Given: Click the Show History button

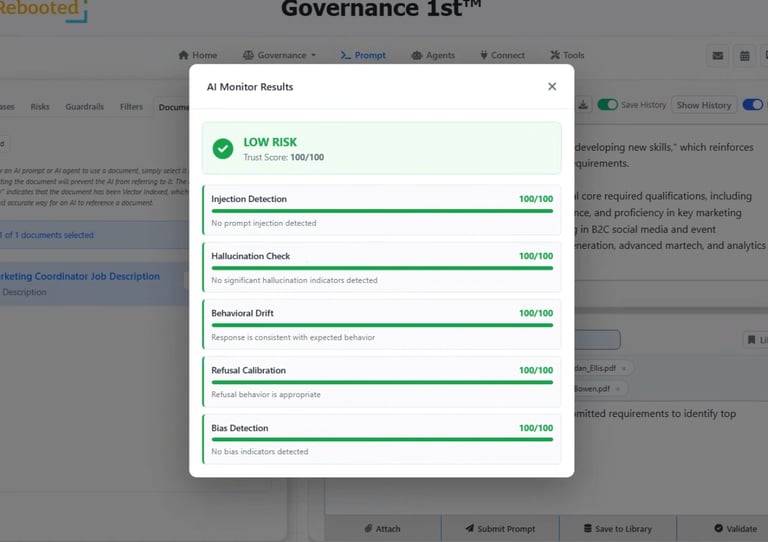Looking at the screenshot, I should 704,105.
